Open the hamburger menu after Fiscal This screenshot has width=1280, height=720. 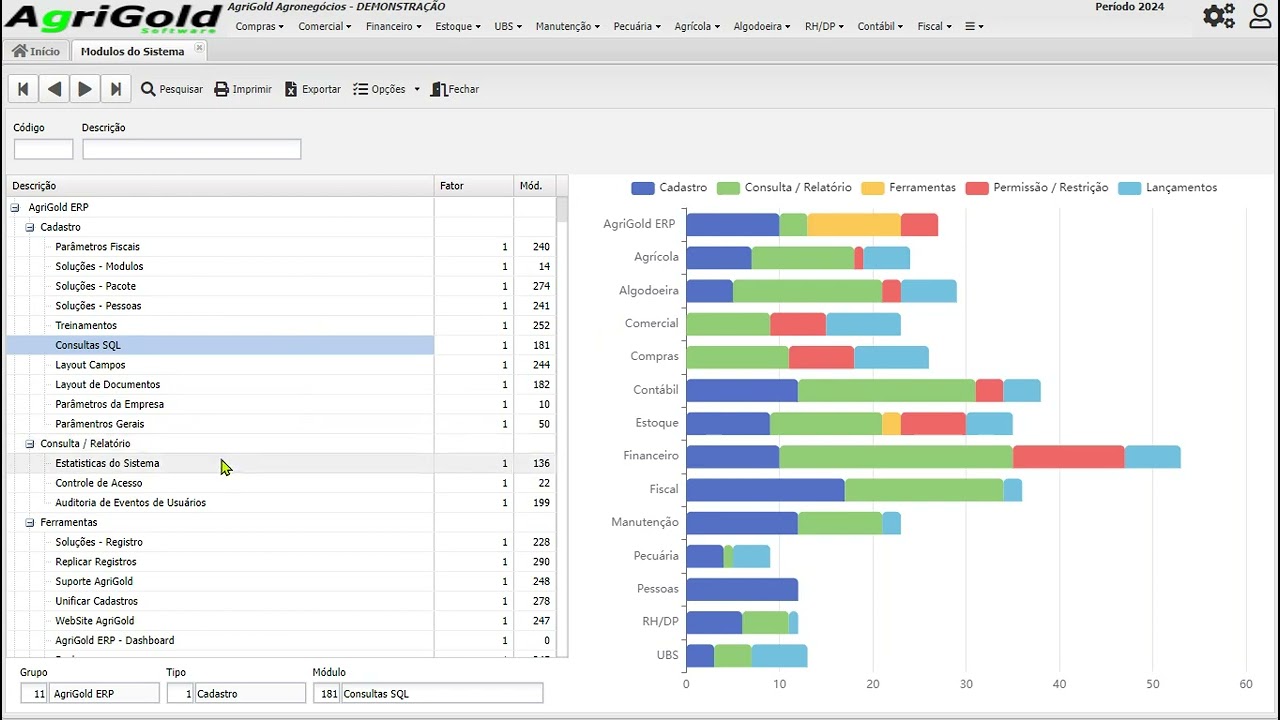point(974,26)
